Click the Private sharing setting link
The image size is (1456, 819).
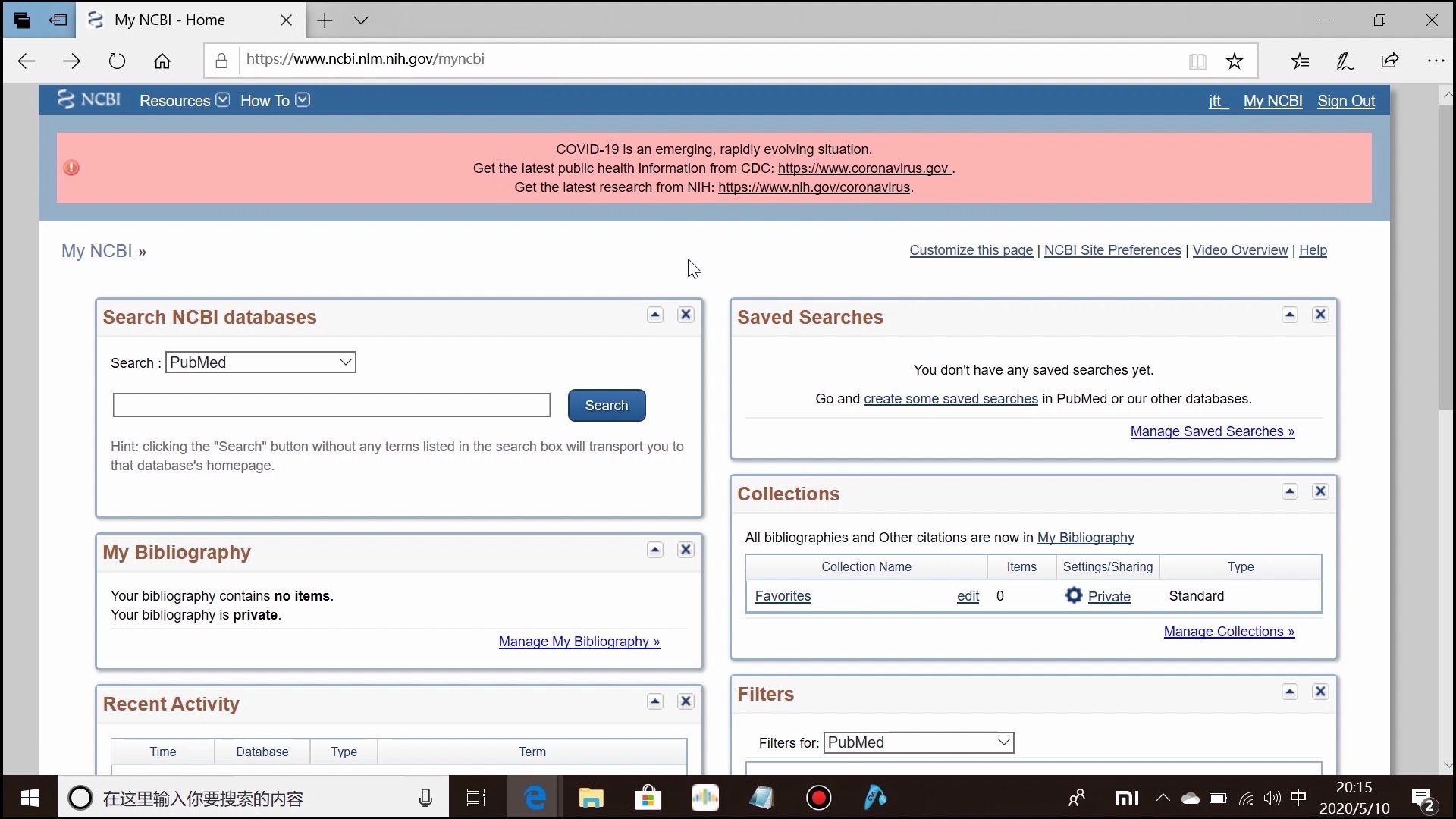point(1109,597)
